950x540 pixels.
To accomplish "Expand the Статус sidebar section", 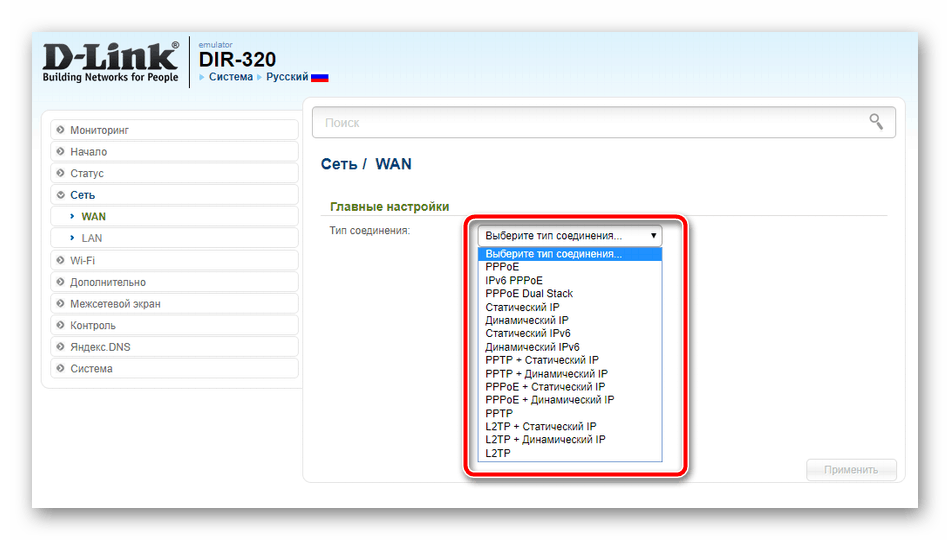I will tap(174, 173).
